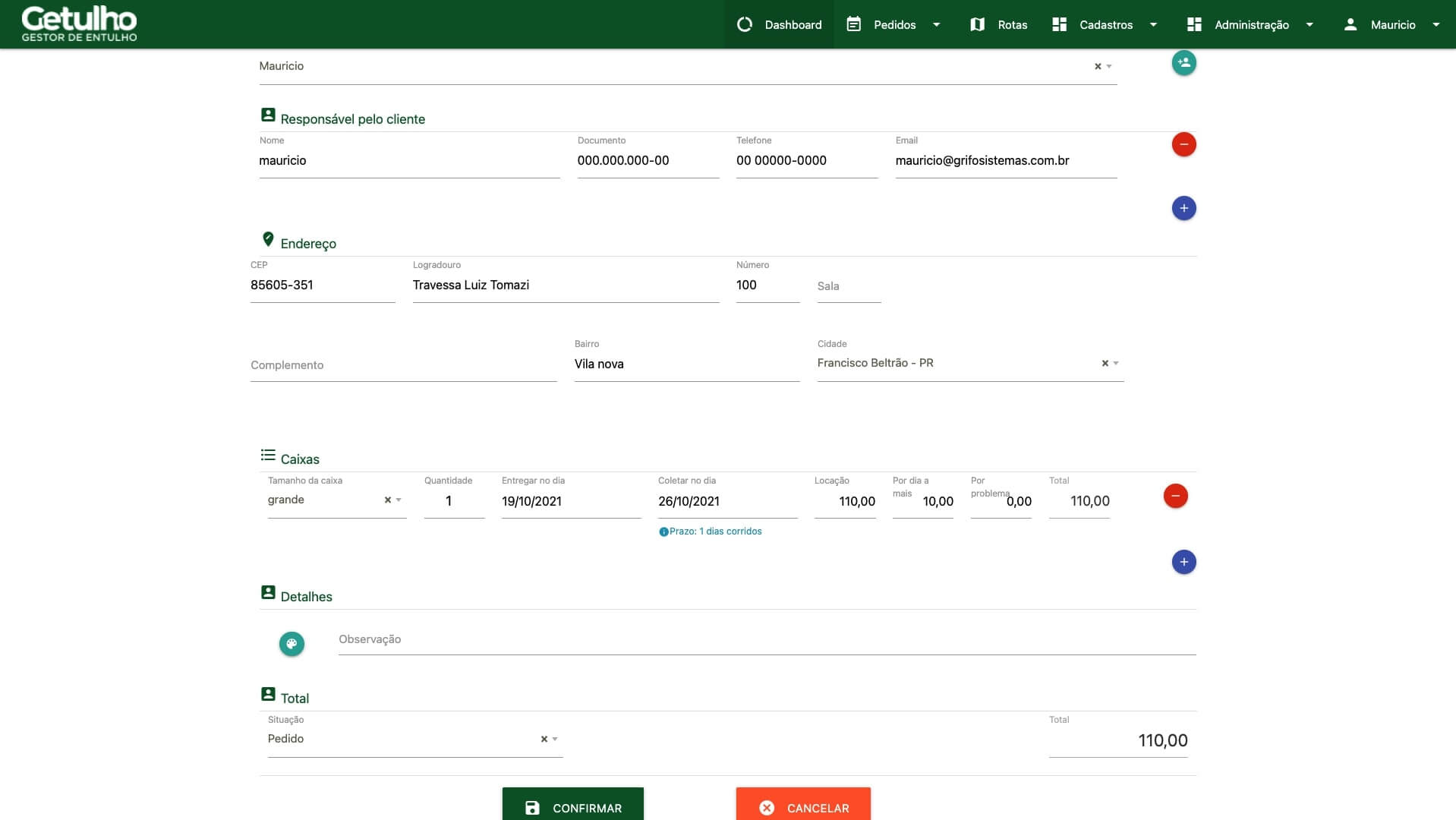This screenshot has width=1456, height=820.
Task: Click the Rotas map icon
Action: pyautogui.click(x=977, y=24)
